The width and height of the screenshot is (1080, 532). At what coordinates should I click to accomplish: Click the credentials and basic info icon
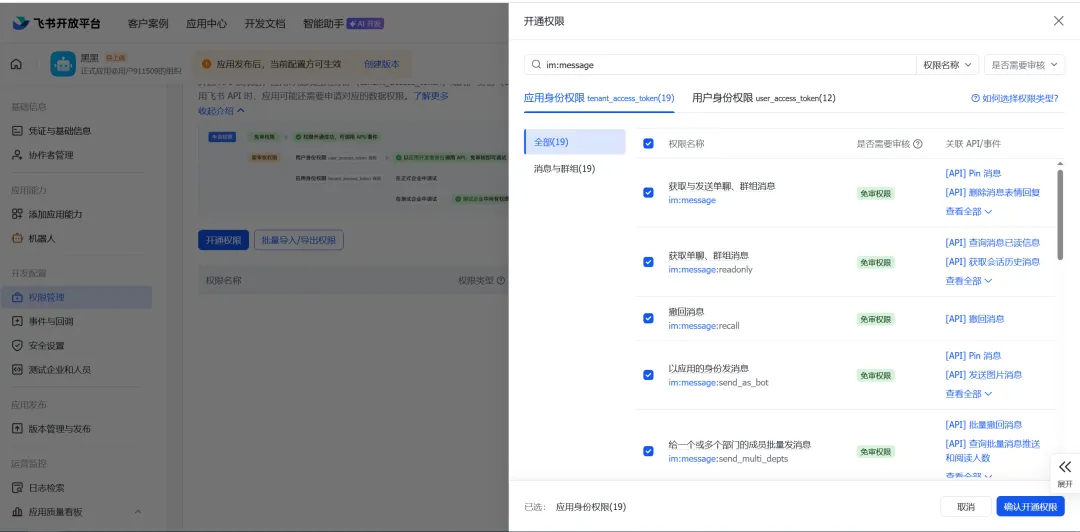pyautogui.click(x=17, y=130)
